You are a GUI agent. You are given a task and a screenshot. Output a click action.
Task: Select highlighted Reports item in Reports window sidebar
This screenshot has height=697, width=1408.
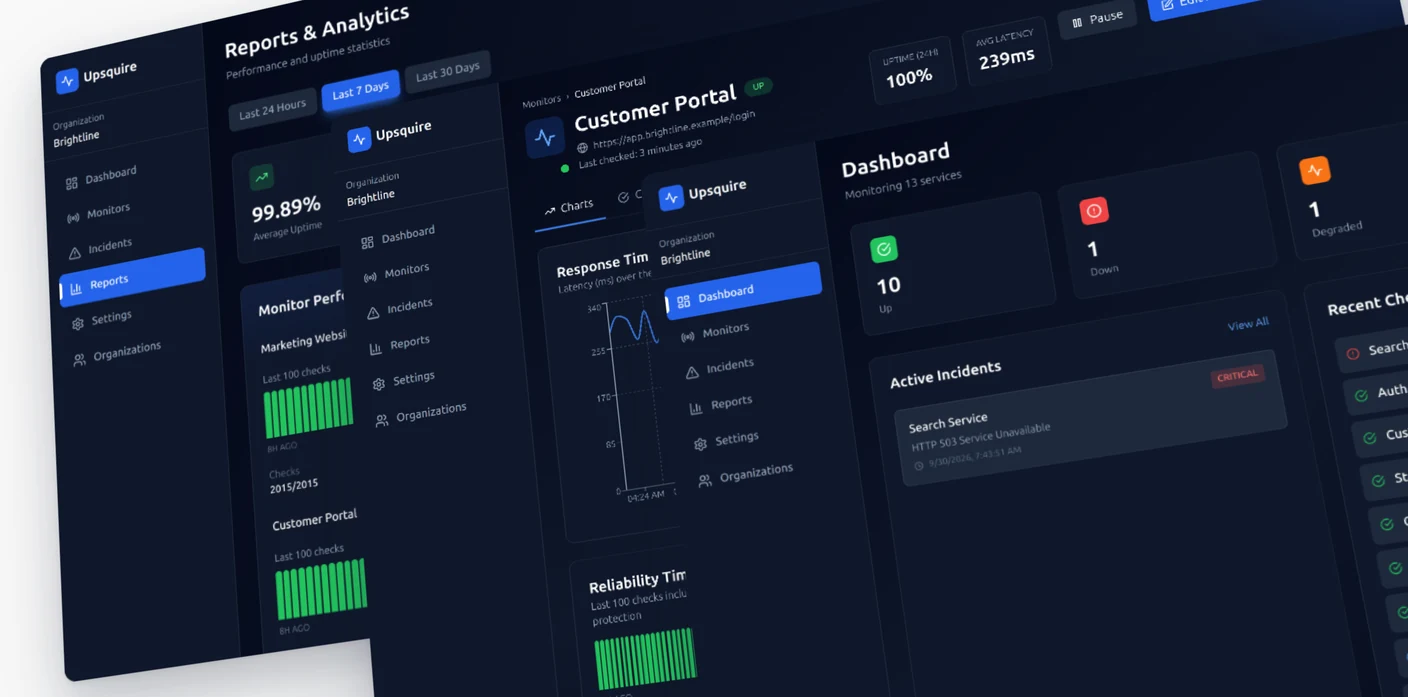tap(133, 278)
